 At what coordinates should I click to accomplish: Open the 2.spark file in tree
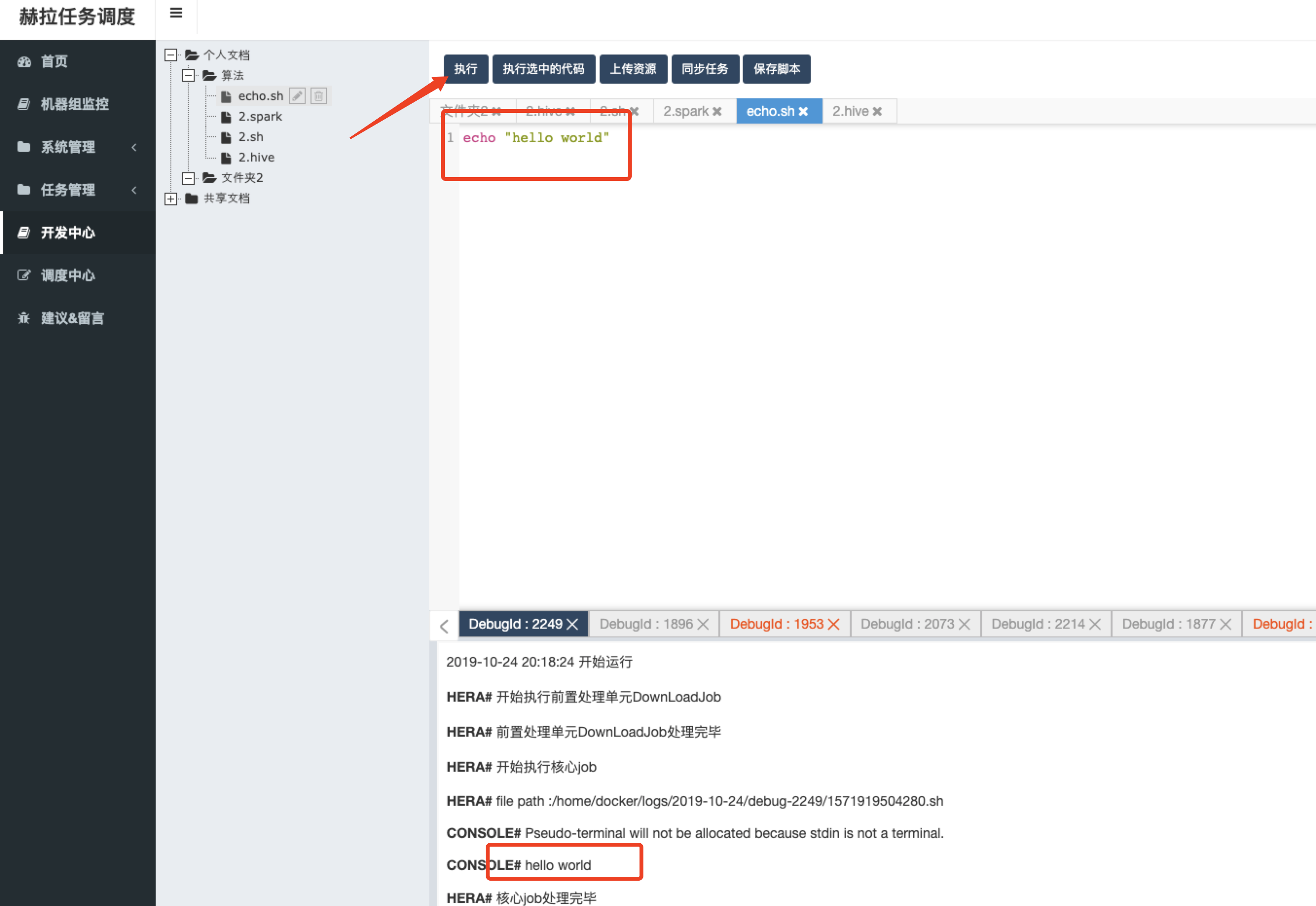pos(259,116)
